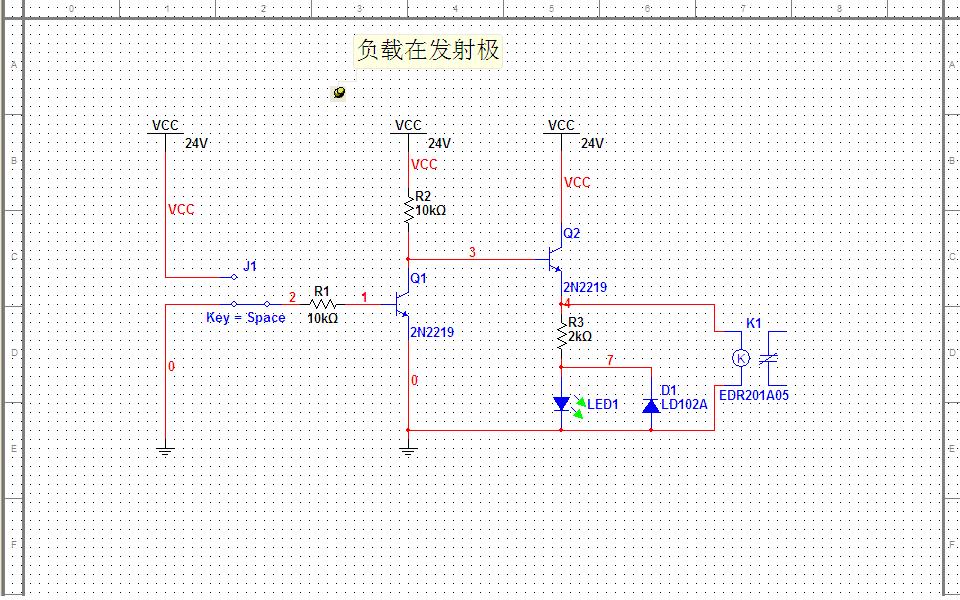960x600 pixels.
Task: Click the net label 3 wire
Action: coord(473,259)
